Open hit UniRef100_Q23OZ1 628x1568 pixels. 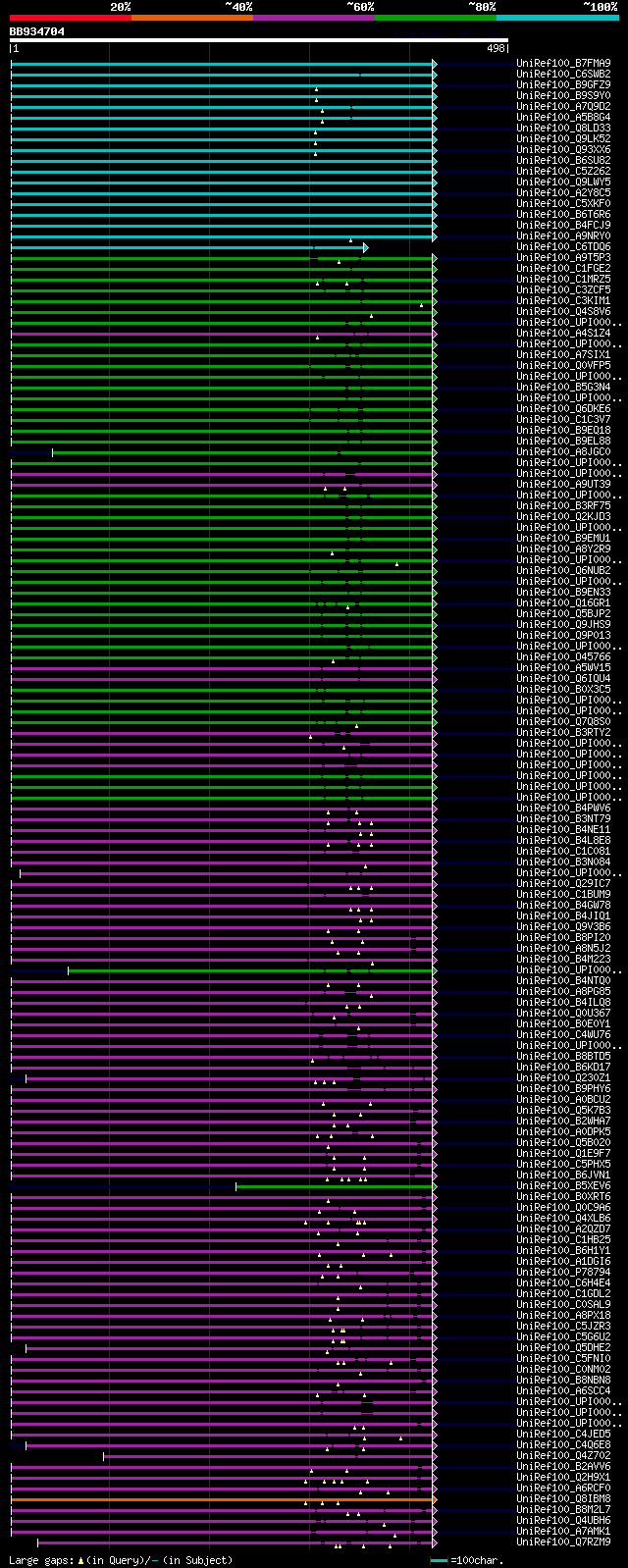(x=563, y=1078)
